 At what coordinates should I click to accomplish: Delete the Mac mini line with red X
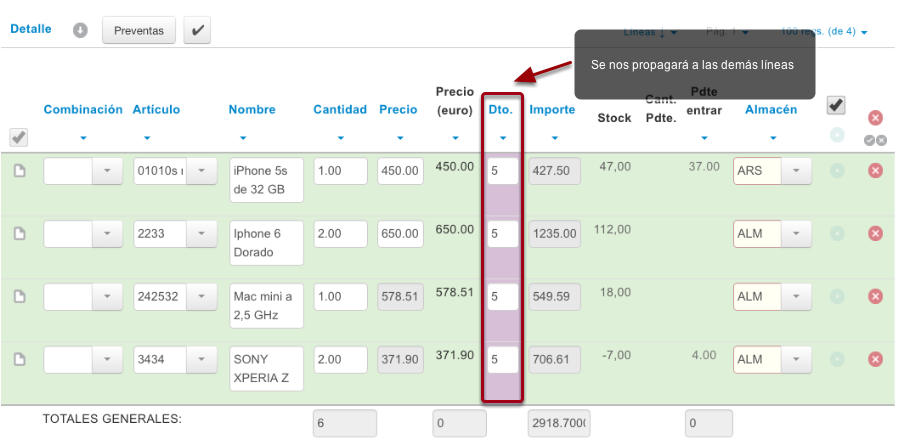[x=875, y=297]
